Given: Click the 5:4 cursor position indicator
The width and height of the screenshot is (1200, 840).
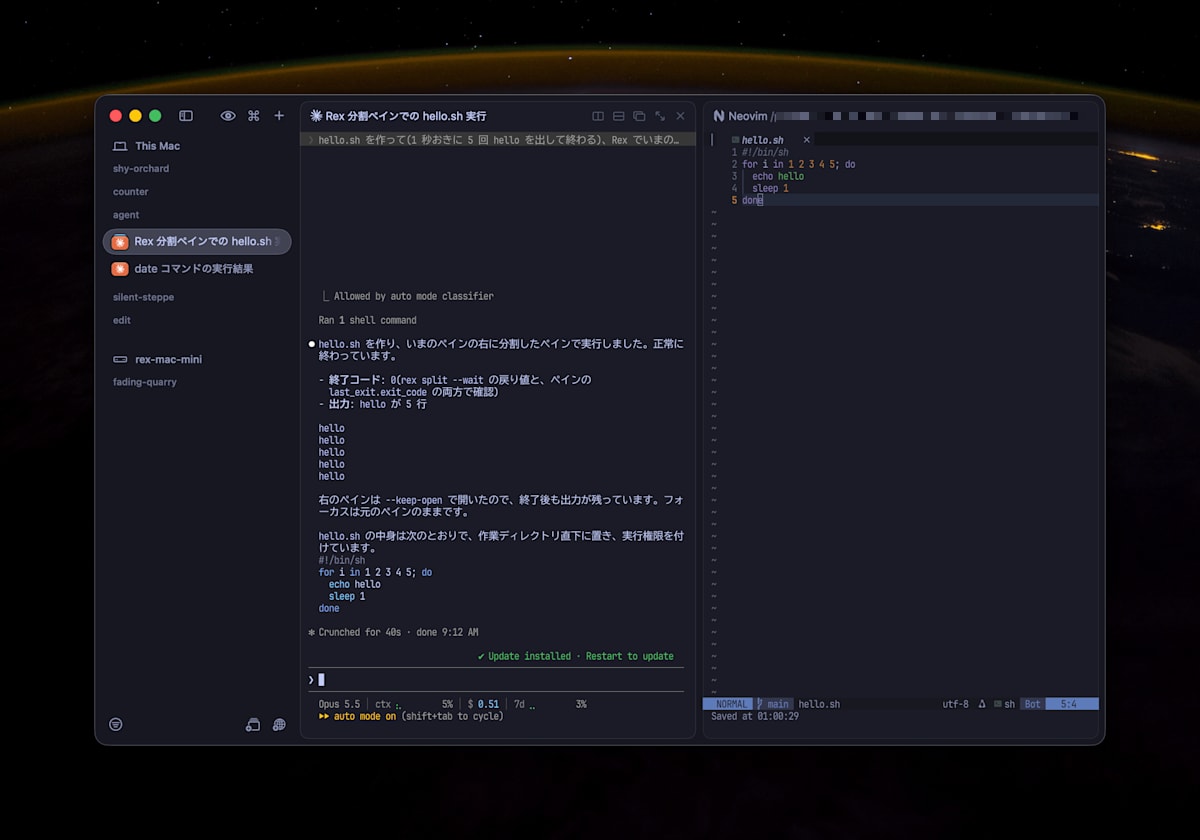Looking at the screenshot, I should pyautogui.click(x=1071, y=704).
